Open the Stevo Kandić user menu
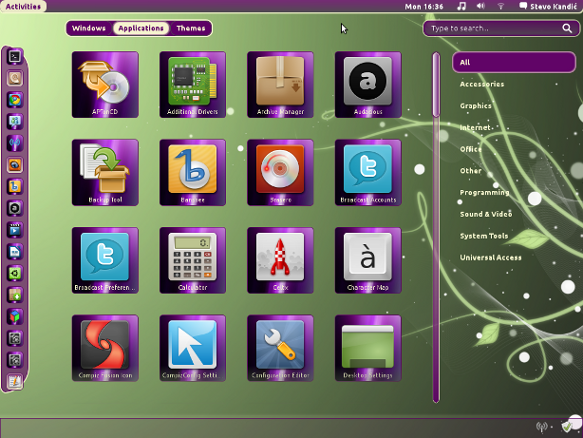 coord(548,6)
